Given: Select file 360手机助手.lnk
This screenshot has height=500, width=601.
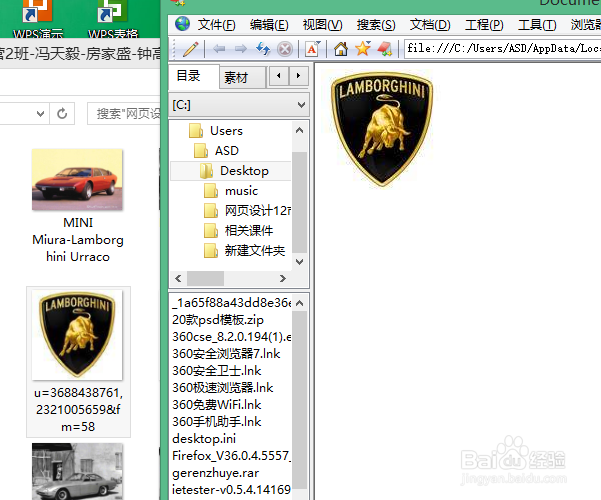Looking at the screenshot, I should pyautogui.click(x=217, y=422).
